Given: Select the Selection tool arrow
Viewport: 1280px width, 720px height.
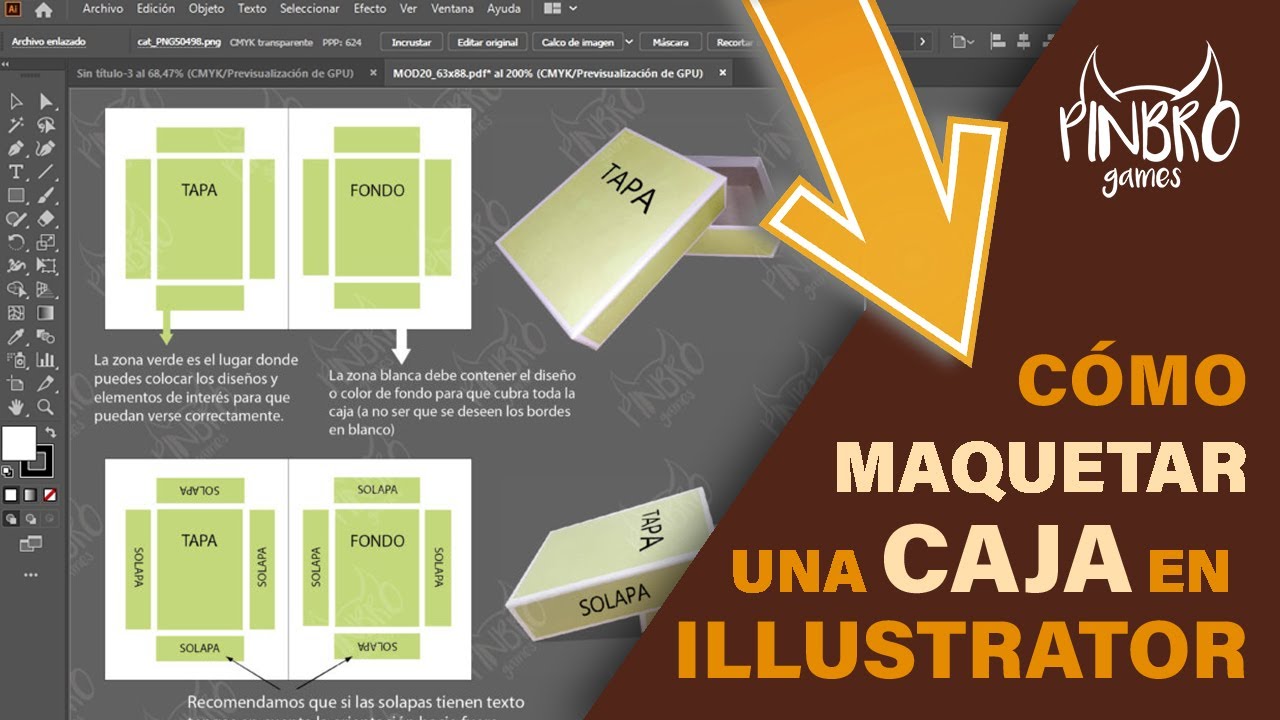Looking at the screenshot, I should click(16, 101).
